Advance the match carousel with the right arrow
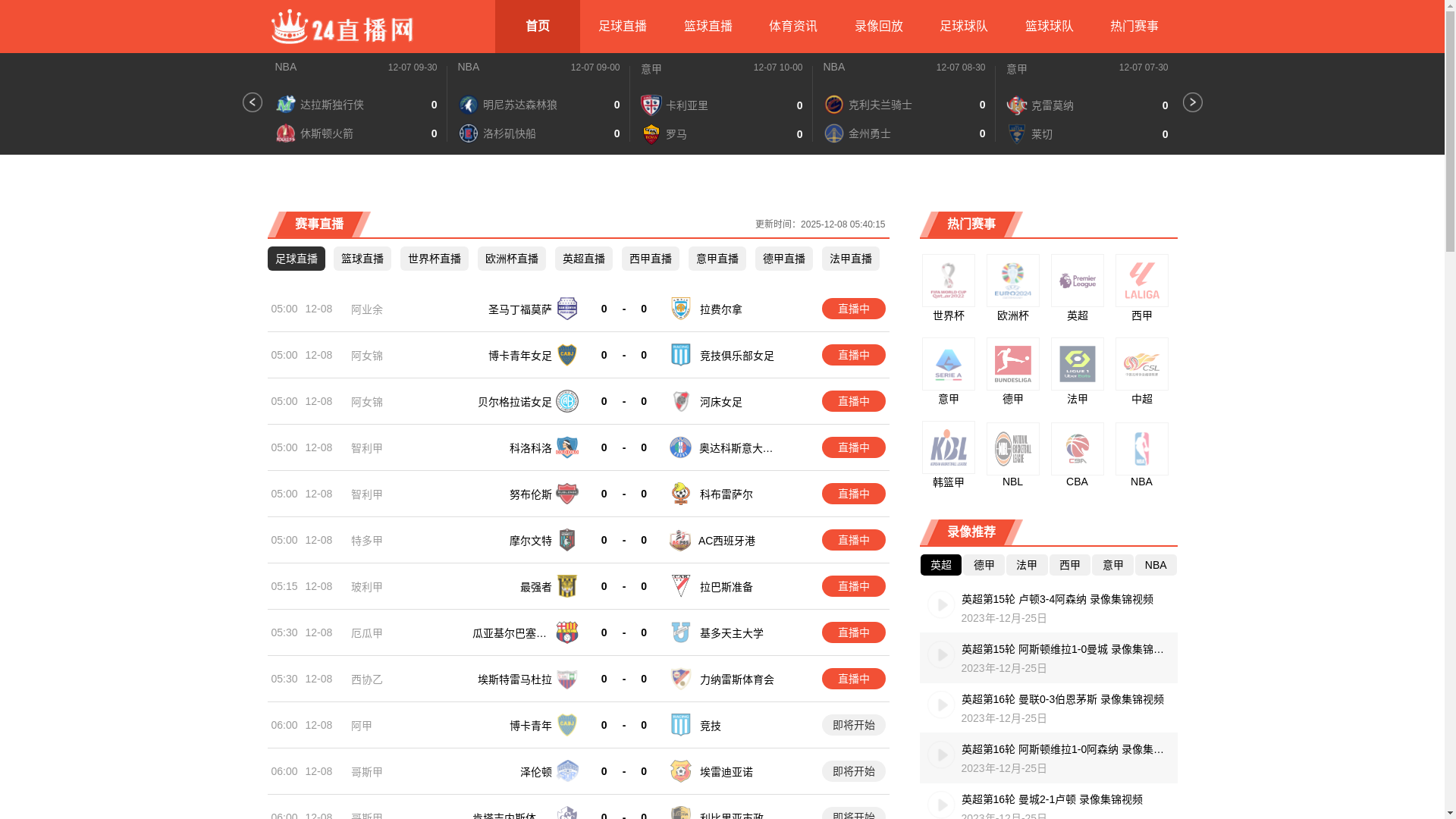 coord(1192,102)
